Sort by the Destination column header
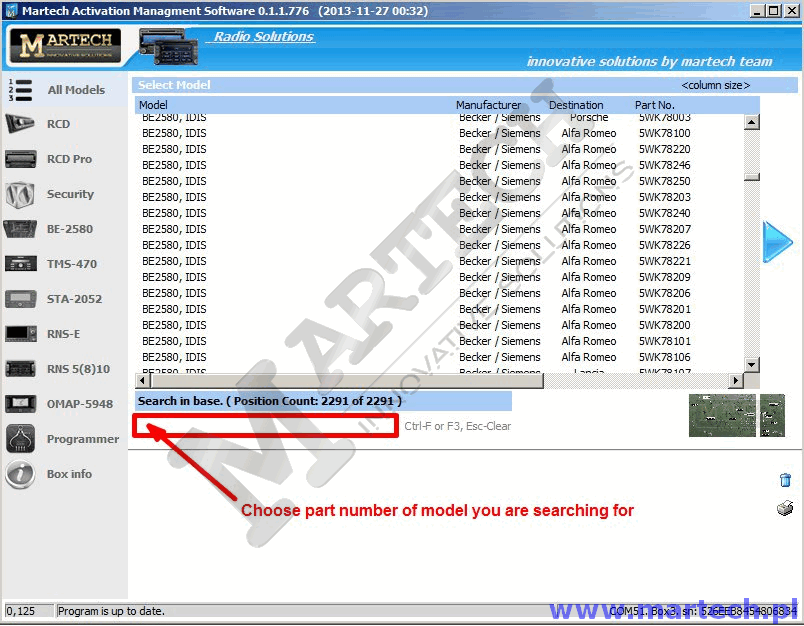 [576, 105]
